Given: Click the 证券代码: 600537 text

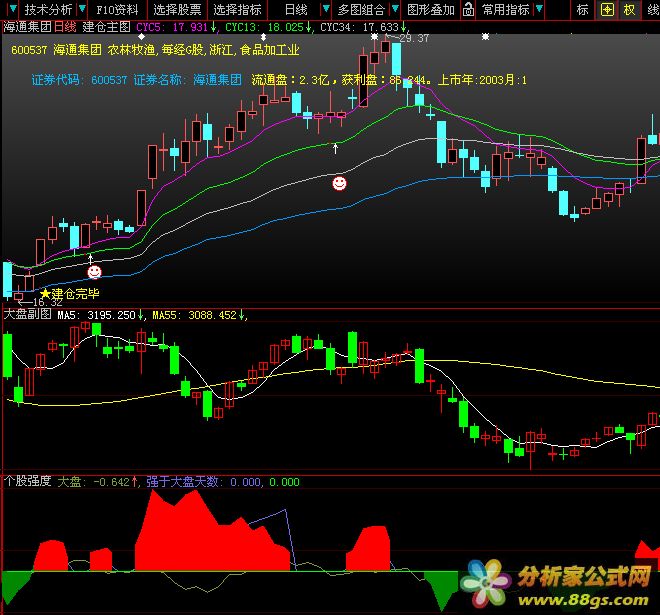Looking at the screenshot, I should pyautogui.click(x=79, y=80).
